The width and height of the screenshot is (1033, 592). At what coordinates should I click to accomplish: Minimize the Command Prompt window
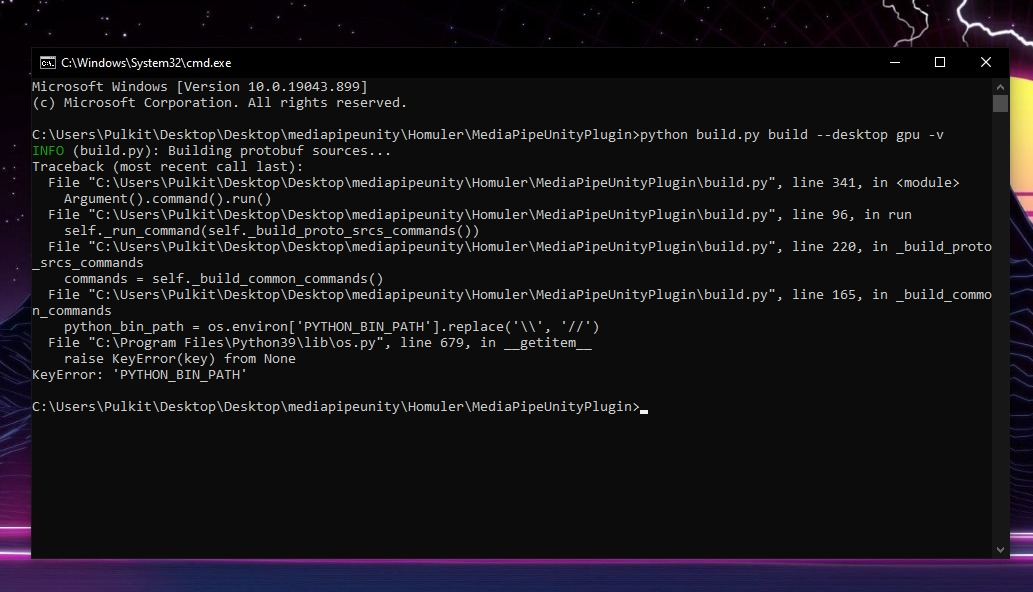(x=893, y=62)
